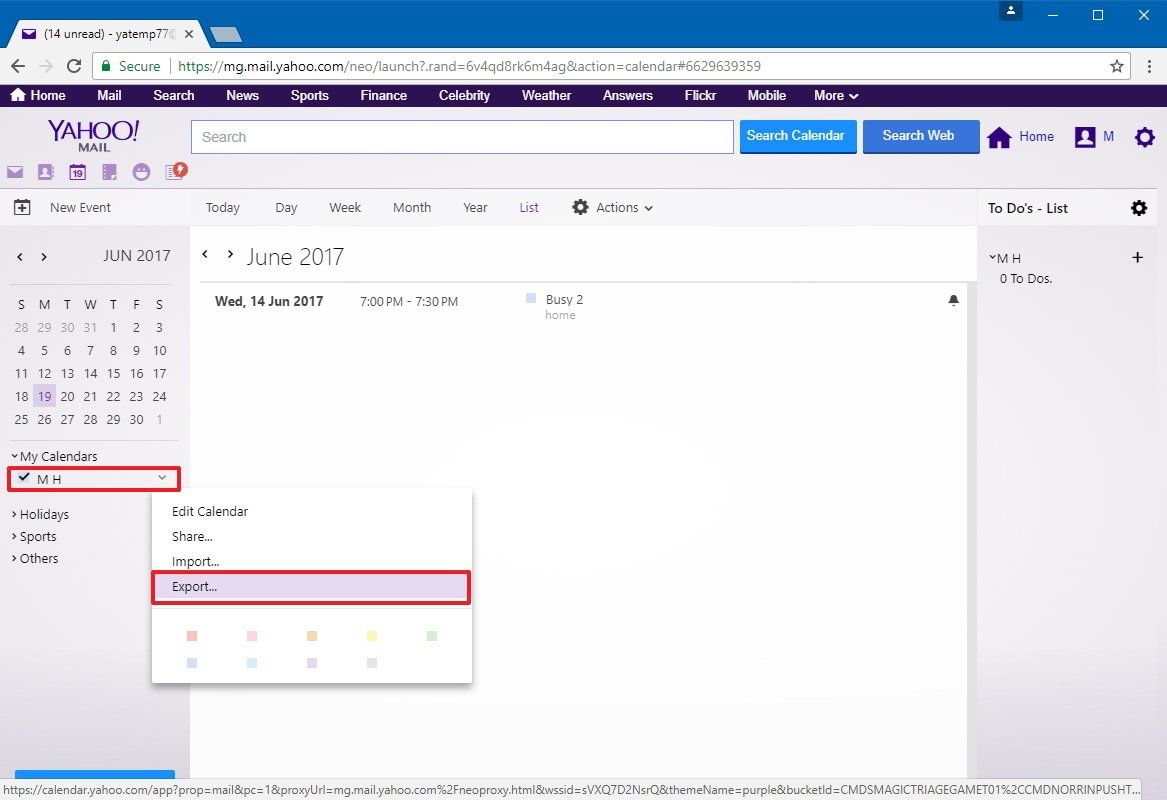The height and width of the screenshot is (800, 1167).
Task: Open the Weather link in the nav bar
Action: [x=546, y=95]
